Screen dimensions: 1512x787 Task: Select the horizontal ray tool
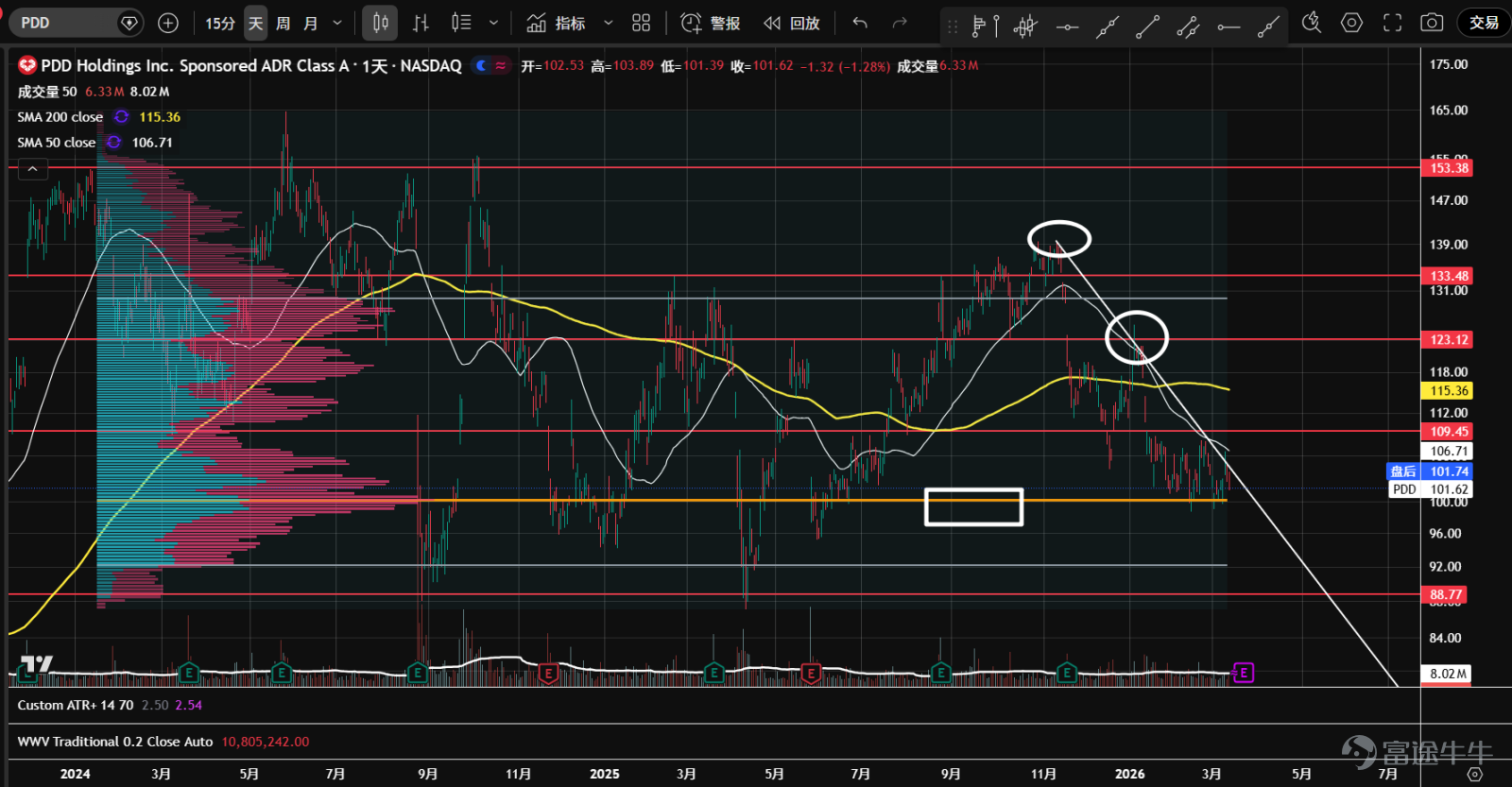(x=1228, y=26)
